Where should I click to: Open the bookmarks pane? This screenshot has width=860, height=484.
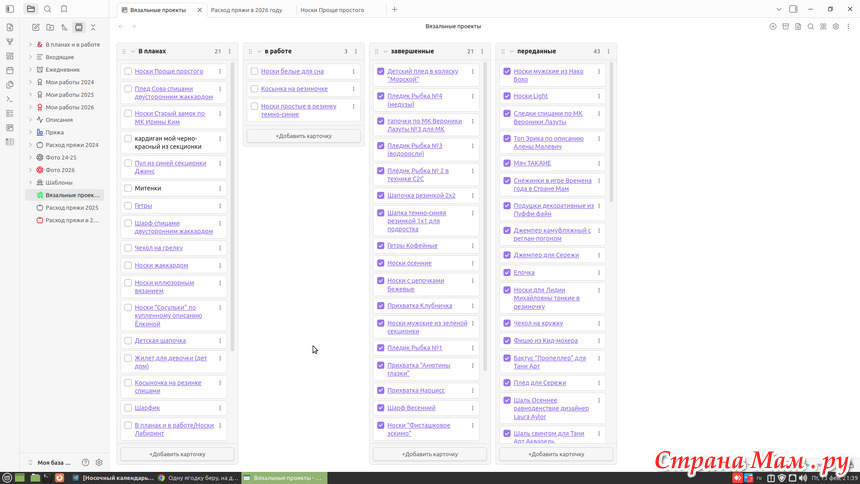click(63, 9)
